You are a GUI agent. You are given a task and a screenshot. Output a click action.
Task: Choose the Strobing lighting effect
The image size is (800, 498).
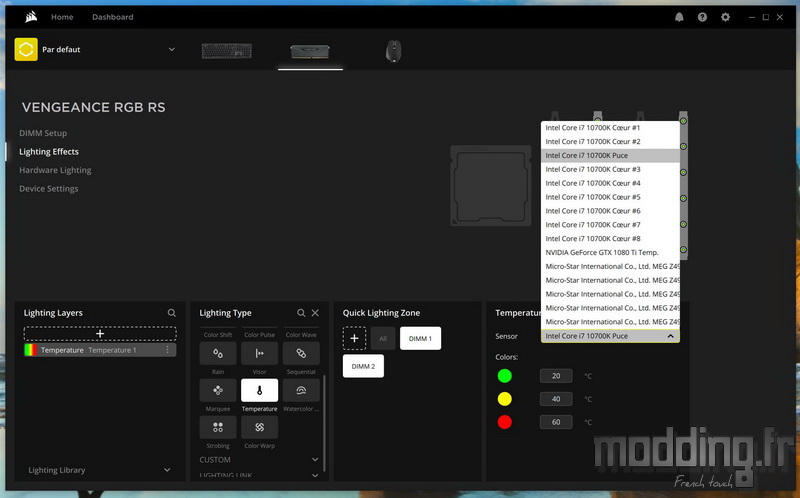coord(218,427)
